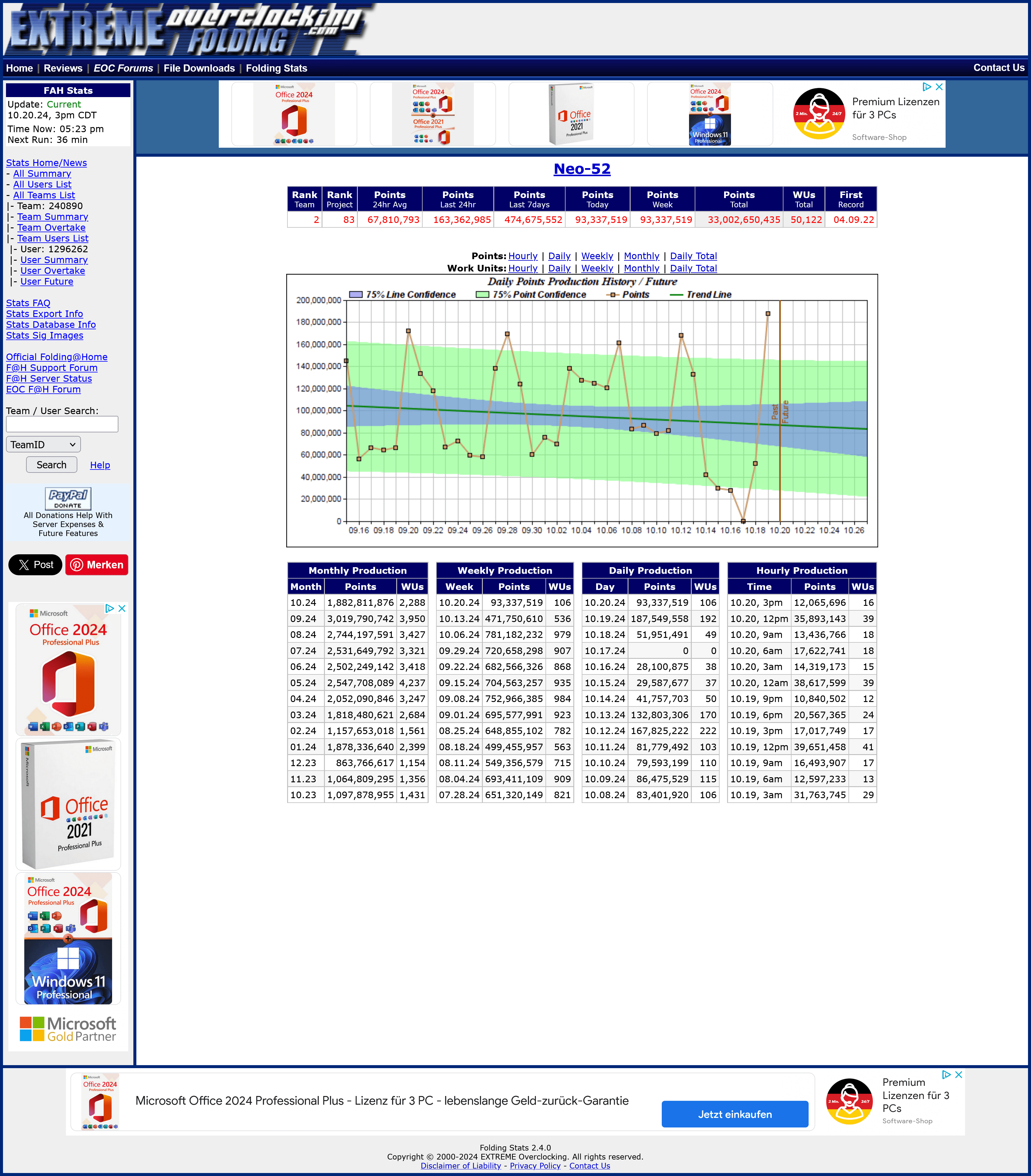
Task: Click the Jetzt einkaufen button
Action: (x=735, y=1114)
